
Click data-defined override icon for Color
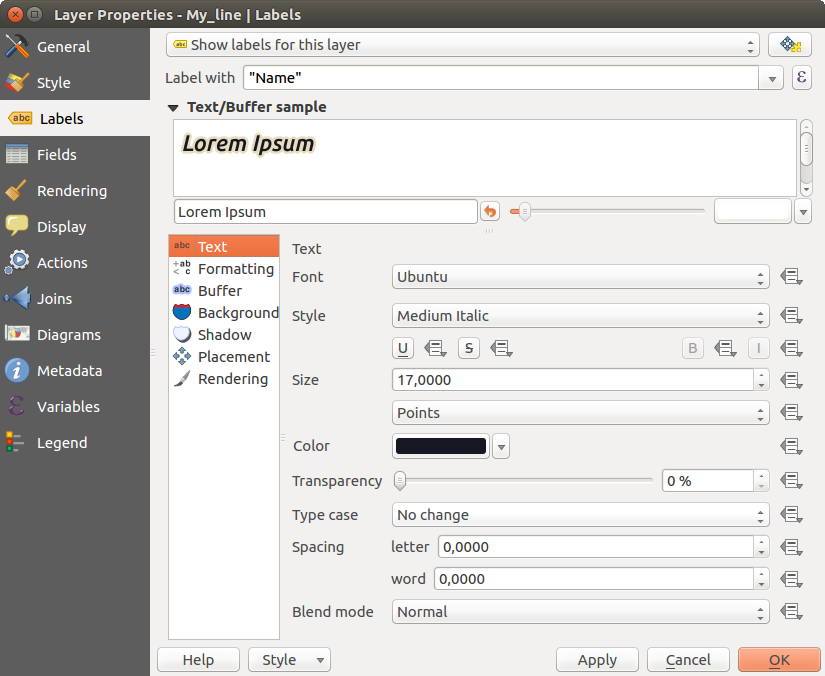pos(792,446)
